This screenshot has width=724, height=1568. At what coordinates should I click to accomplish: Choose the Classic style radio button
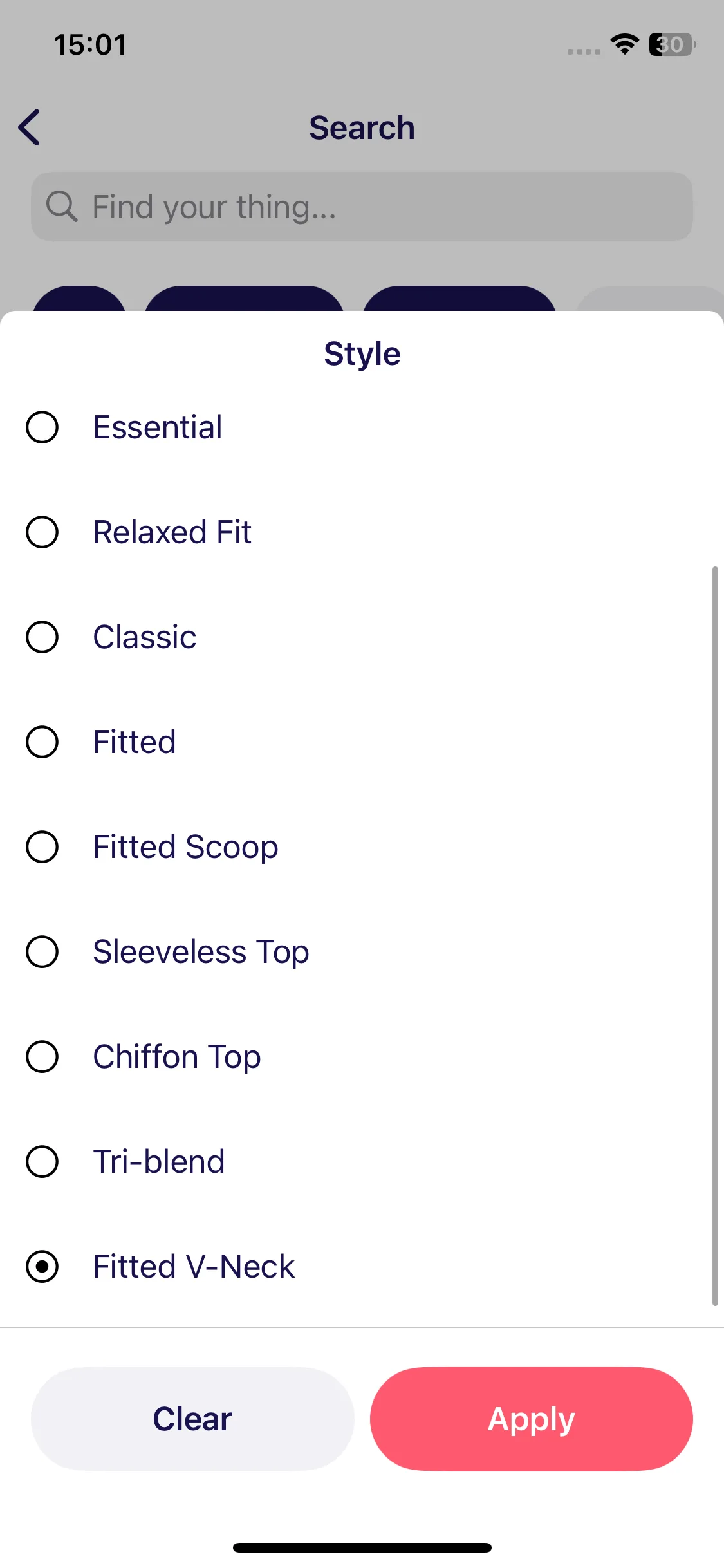[x=42, y=637]
